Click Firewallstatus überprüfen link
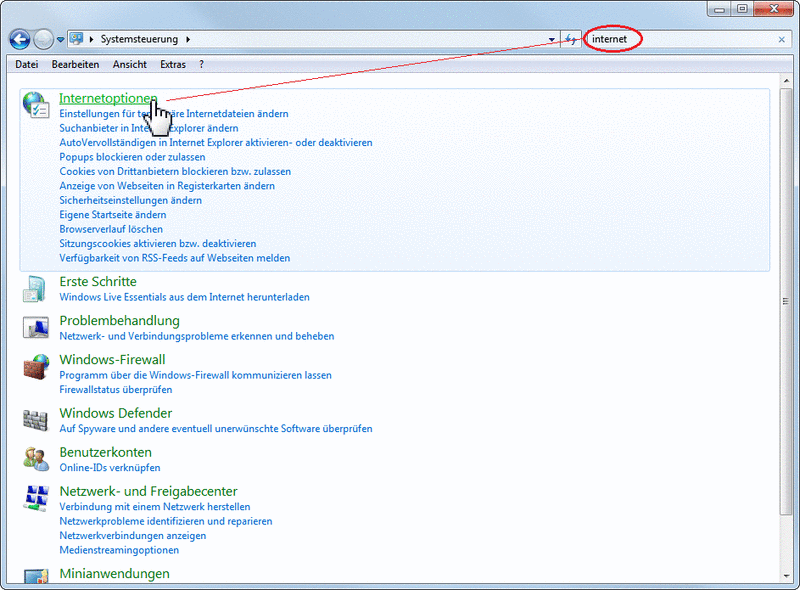This screenshot has width=800, height=590. 115,389
